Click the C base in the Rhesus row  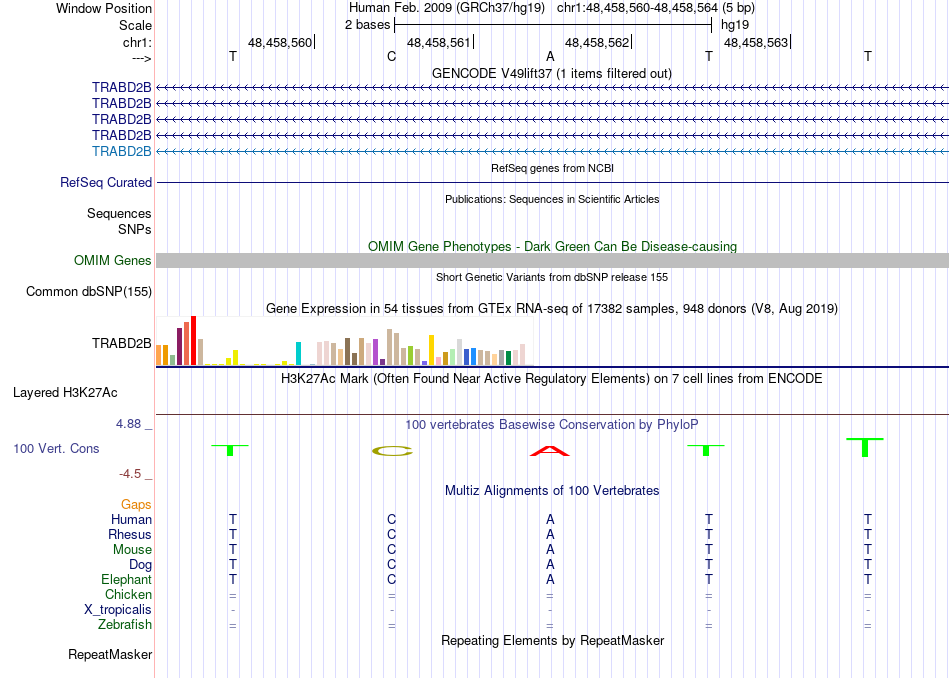(x=391, y=534)
